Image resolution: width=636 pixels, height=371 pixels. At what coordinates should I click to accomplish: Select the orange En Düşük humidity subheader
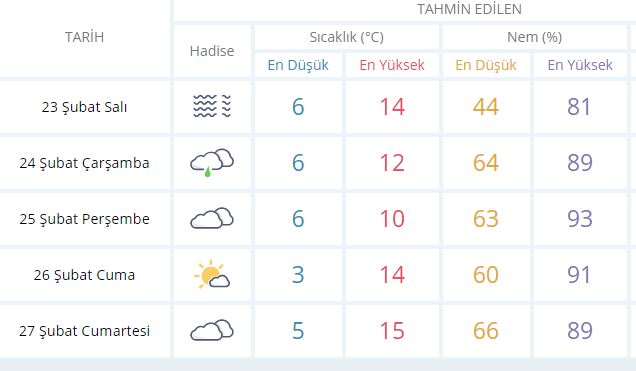pos(486,65)
